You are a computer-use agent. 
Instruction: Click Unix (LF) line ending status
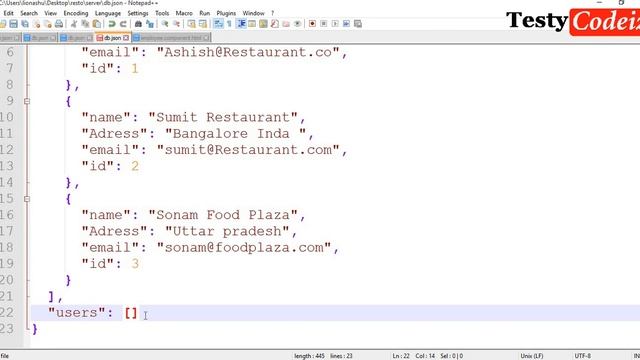point(531,356)
